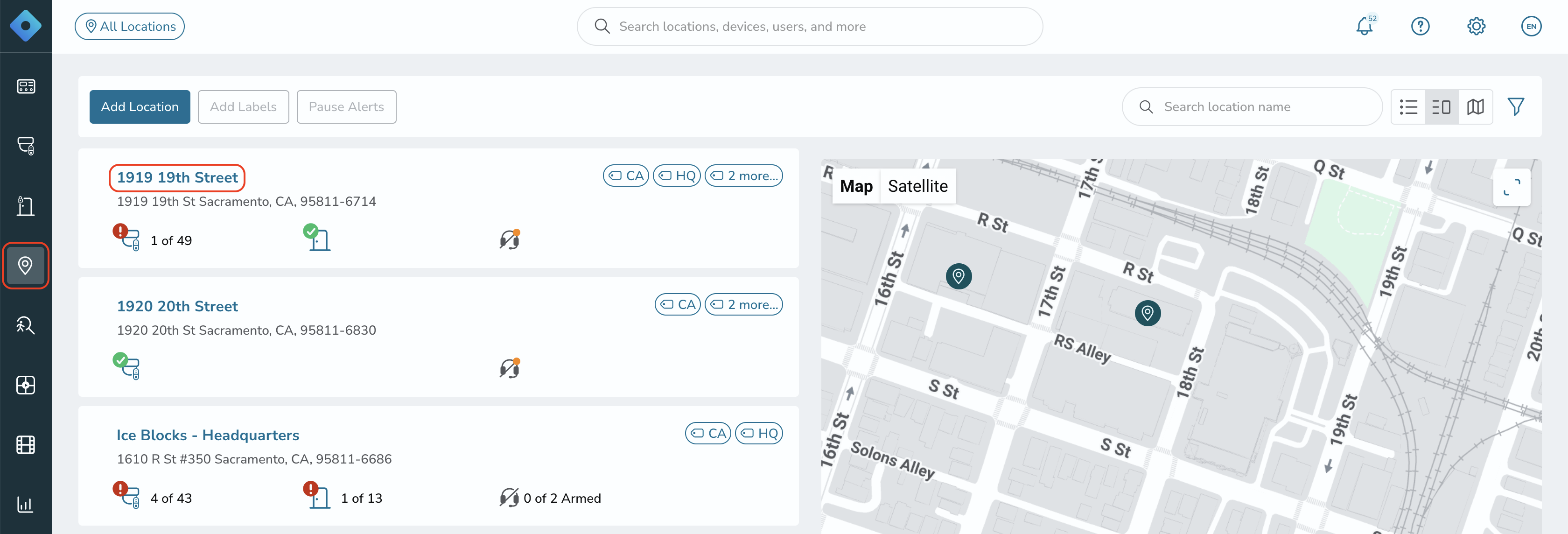This screenshot has width=1568, height=534.
Task: Switch to map-only view
Action: [1476, 107]
